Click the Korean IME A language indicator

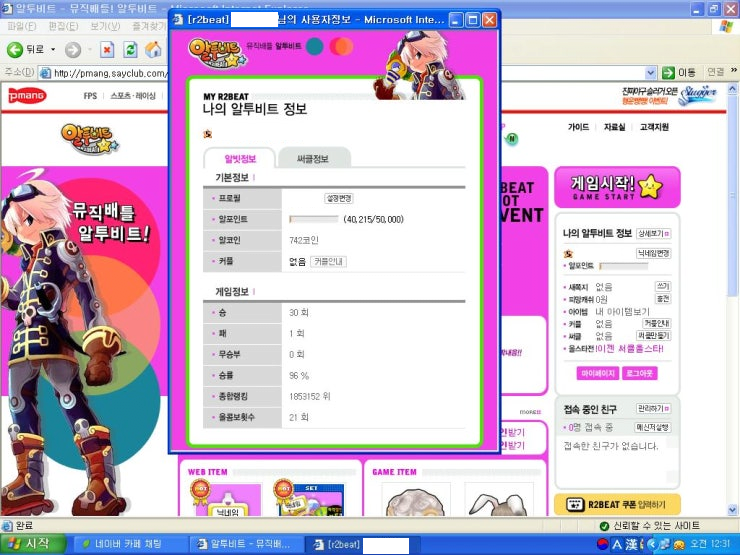[616, 544]
